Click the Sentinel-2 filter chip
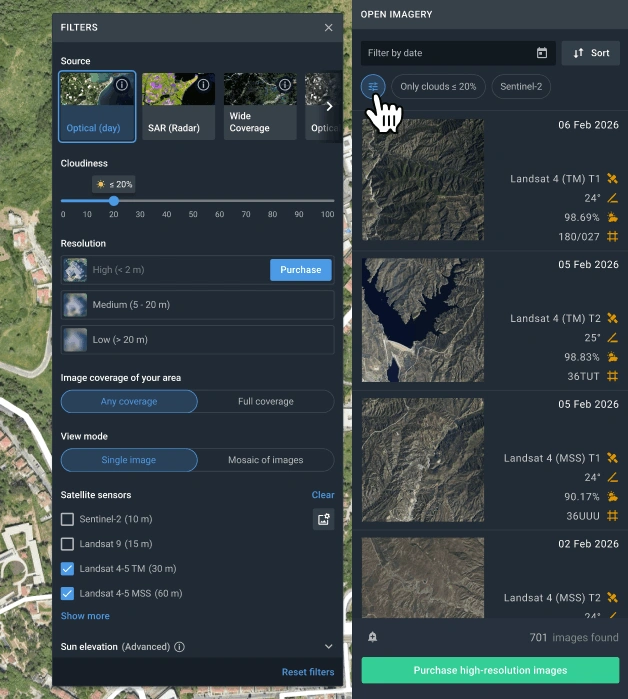Viewport: 628px width, 699px height. tap(521, 86)
